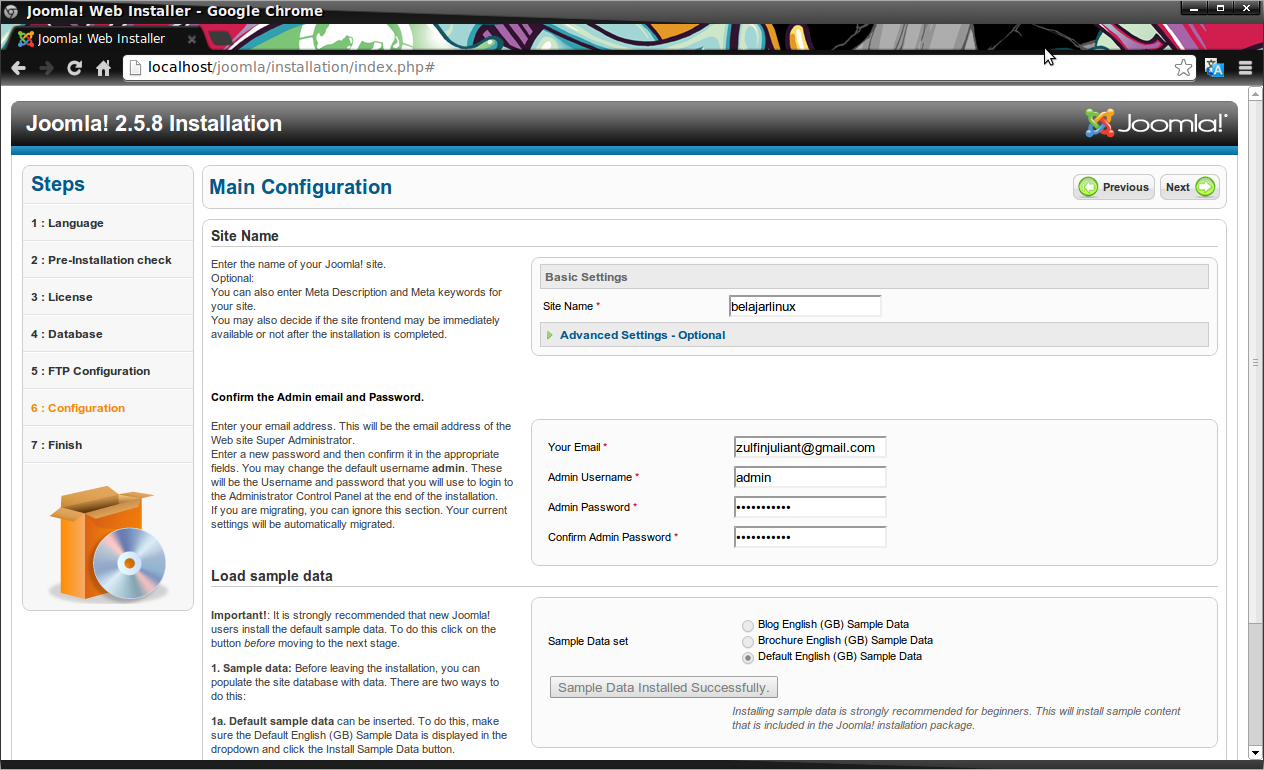Image resolution: width=1264 pixels, height=770 pixels.
Task: Click the Next button
Action: point(1190,187)
